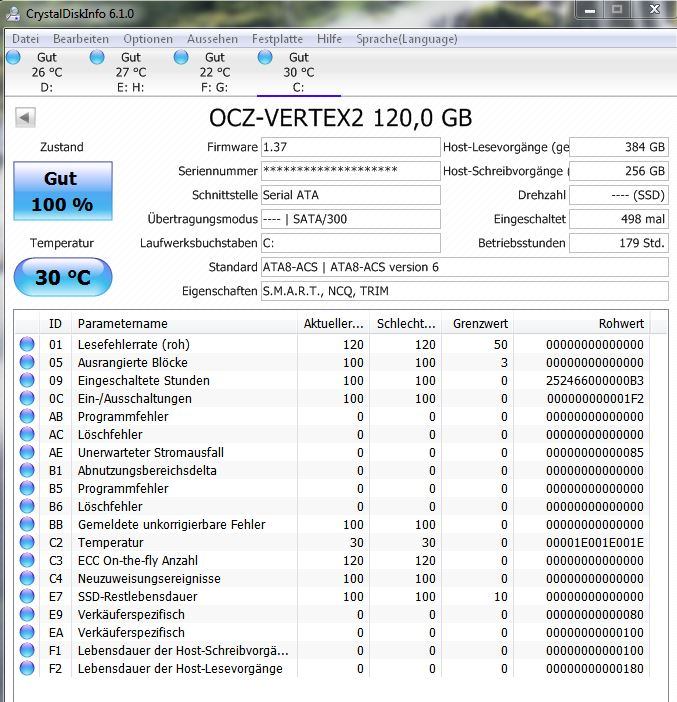Select the E: H: drive tab
The image size is (677, 702).
click(130, 72)
